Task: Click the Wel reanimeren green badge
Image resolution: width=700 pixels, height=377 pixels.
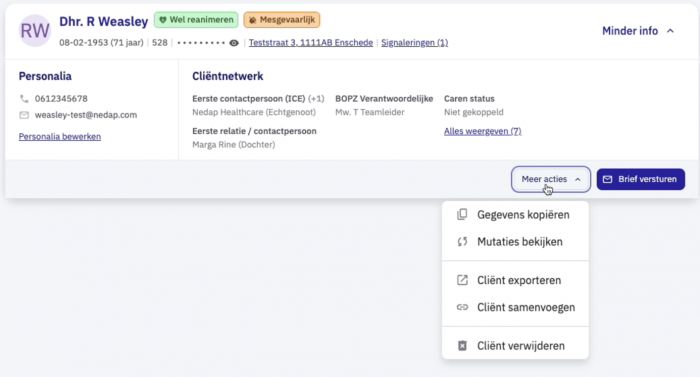Action: 196,20
